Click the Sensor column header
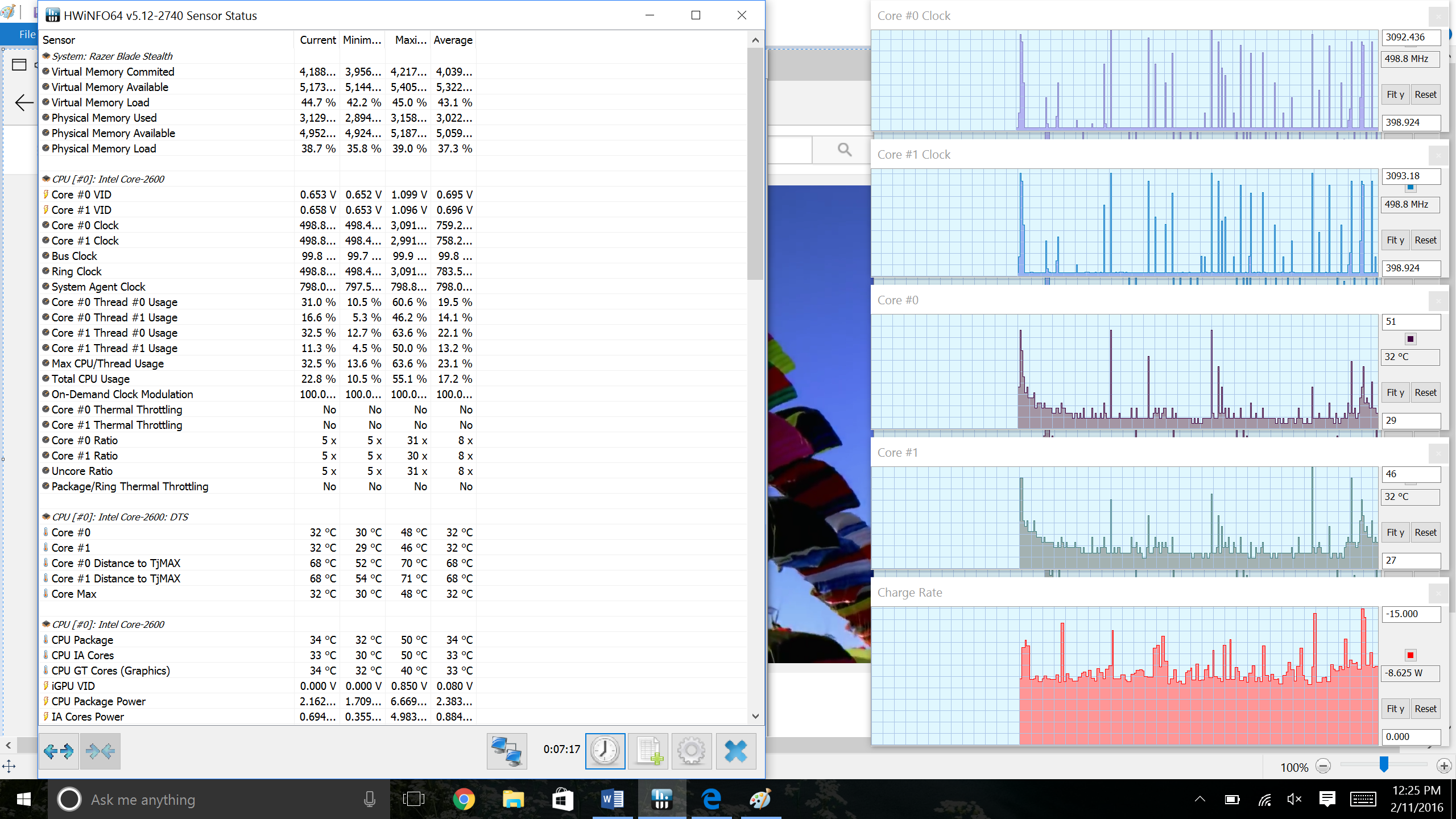The height and width of the screenshot is (819, 1456). 167,40
